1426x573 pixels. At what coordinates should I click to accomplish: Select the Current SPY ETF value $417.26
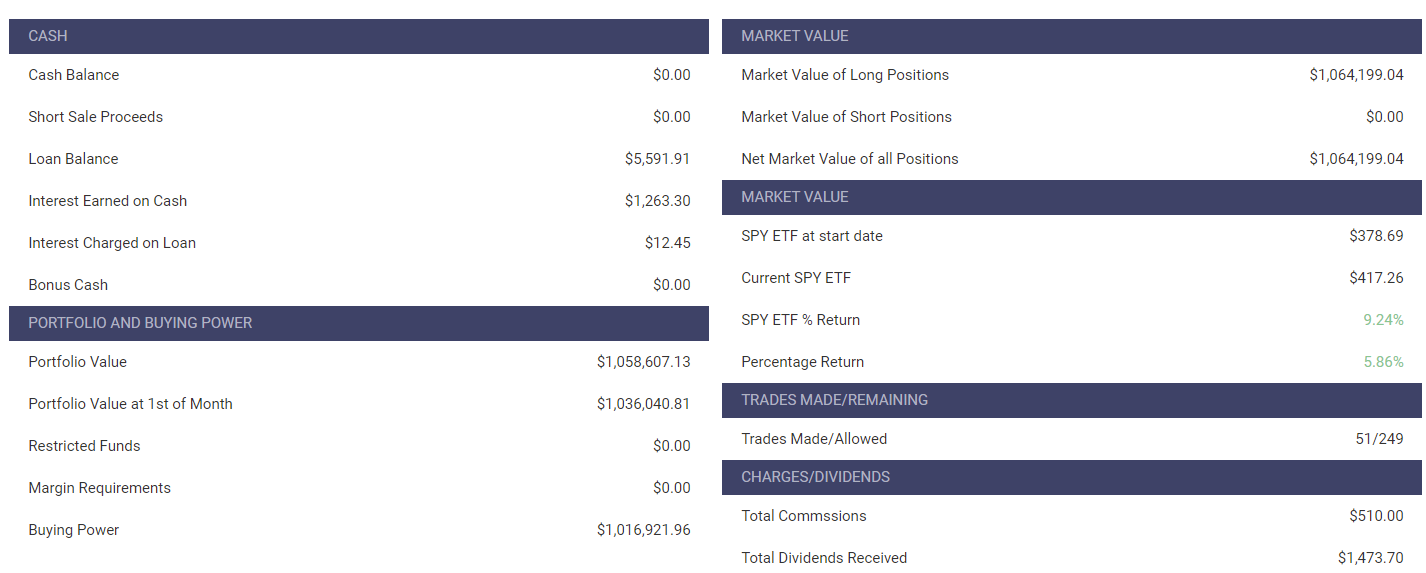coord(1376,278)
